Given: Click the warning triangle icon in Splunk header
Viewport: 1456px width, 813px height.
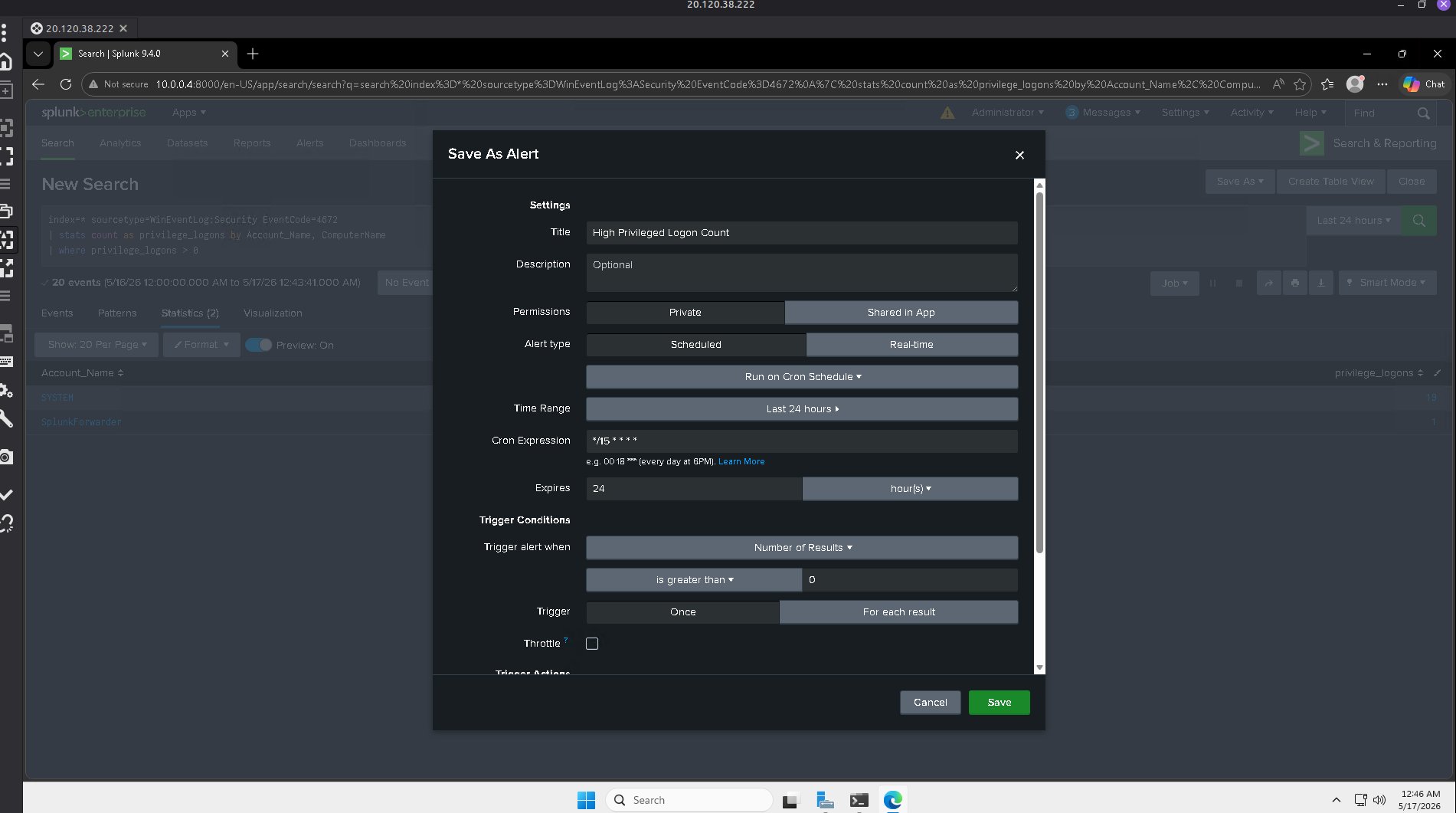Looking at the screenshot, I should pyautogui.click(x=947, y=113).
